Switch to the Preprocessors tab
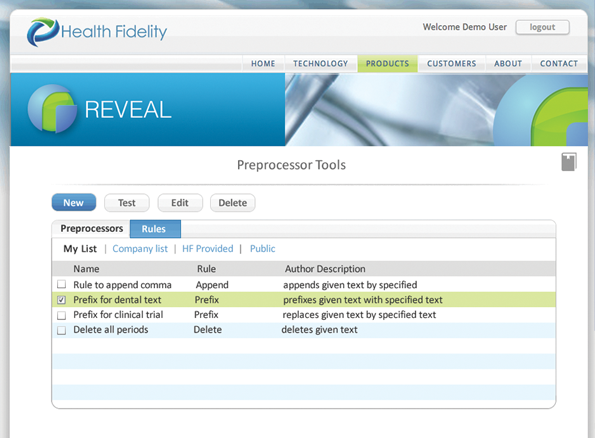 pos(91,228)
